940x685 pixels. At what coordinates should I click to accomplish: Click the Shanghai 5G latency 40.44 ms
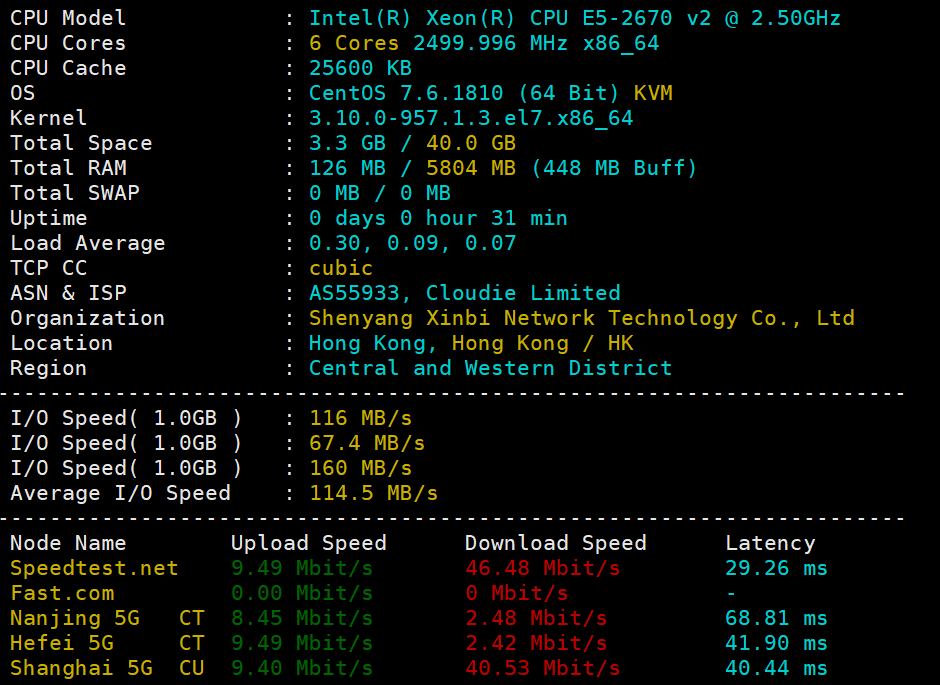click(776, 668)
